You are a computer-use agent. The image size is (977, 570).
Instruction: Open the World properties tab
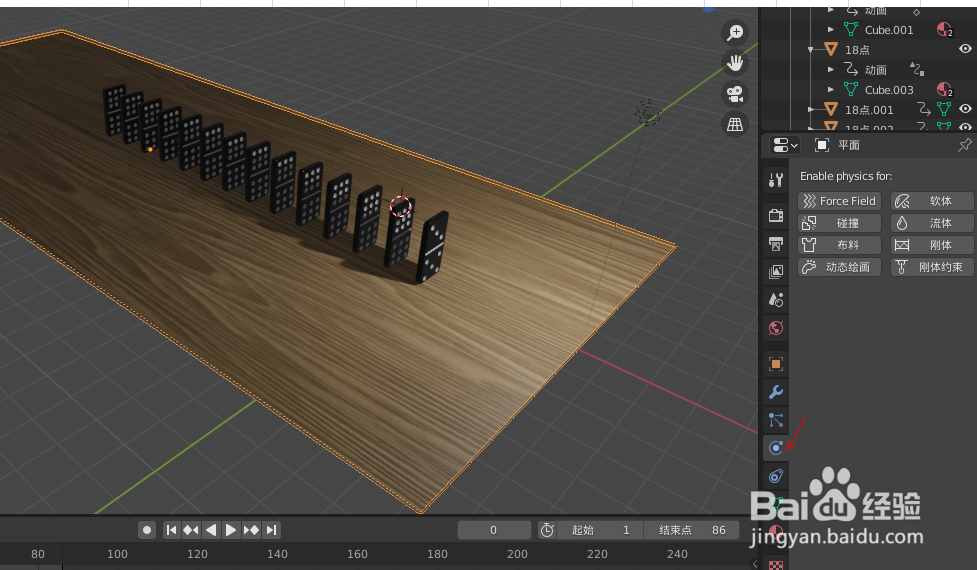click(776, 328)
